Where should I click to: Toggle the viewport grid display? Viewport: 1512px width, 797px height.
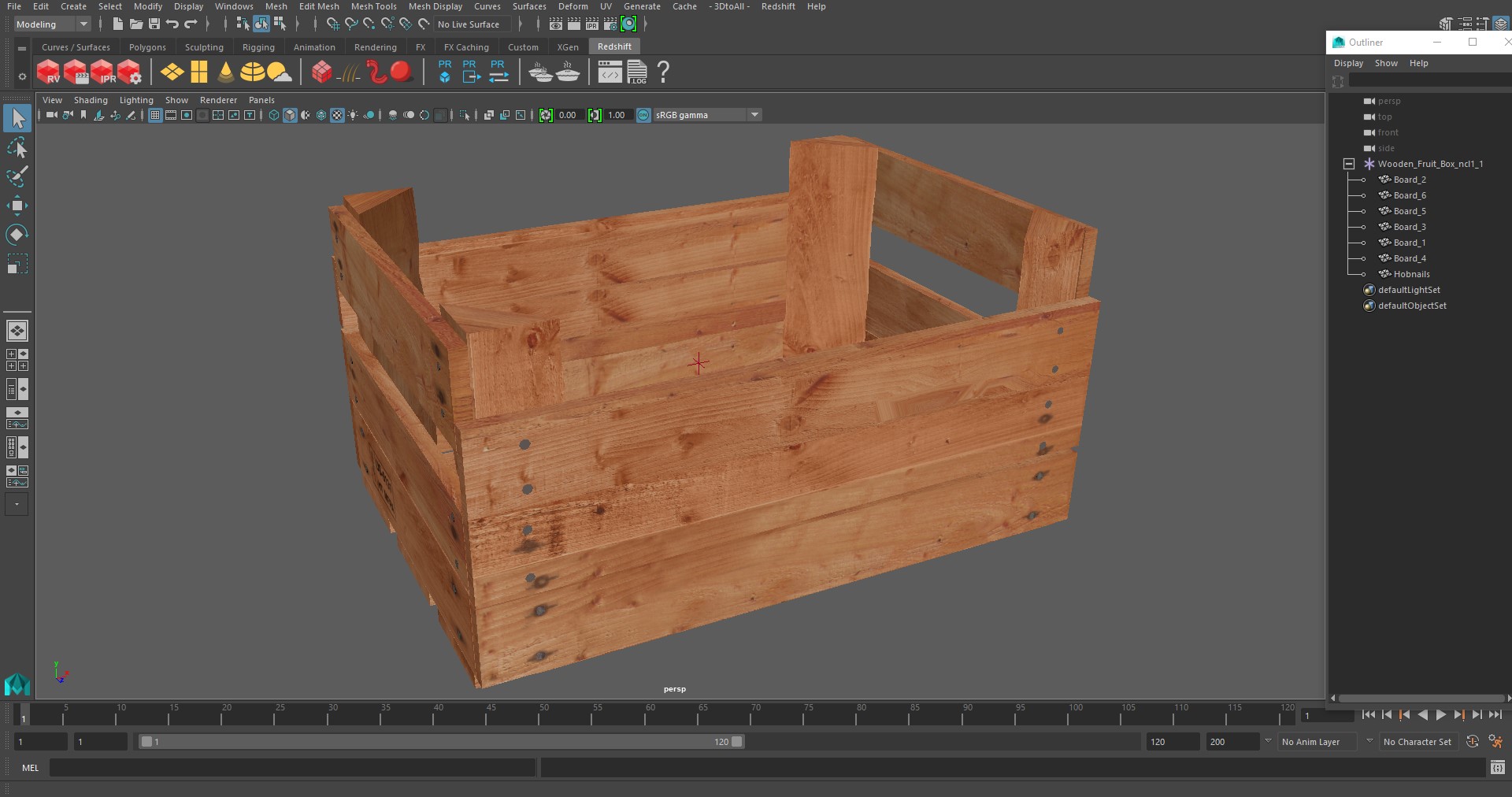155,115
